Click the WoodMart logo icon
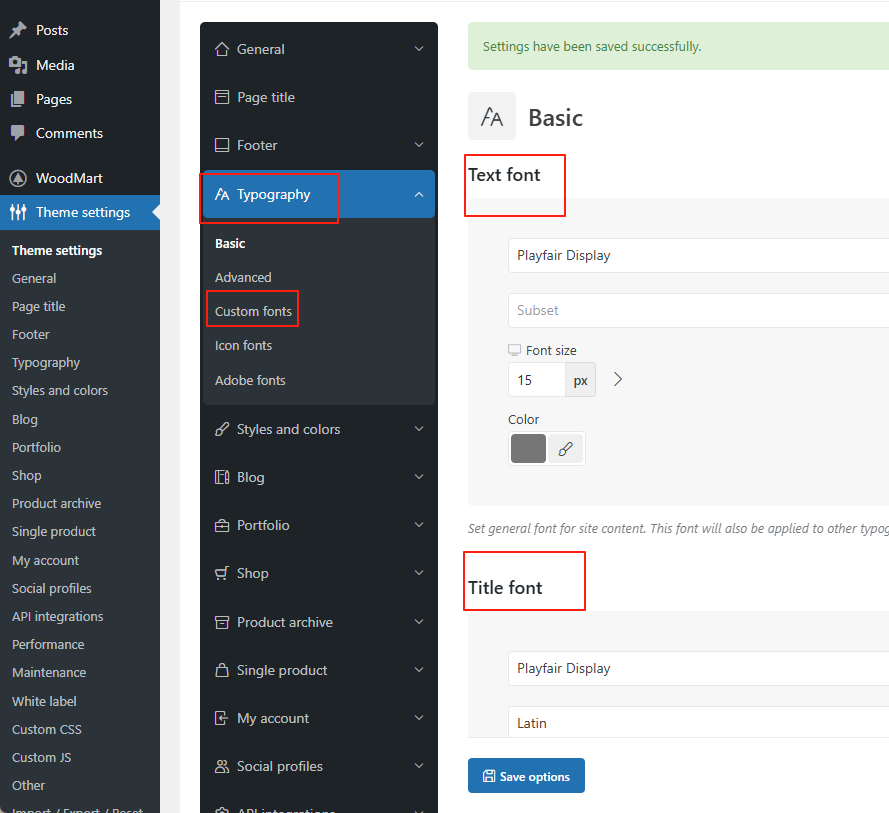Image resolution: width=889 pixels, height=813 pixels. (x=18, y=178)
